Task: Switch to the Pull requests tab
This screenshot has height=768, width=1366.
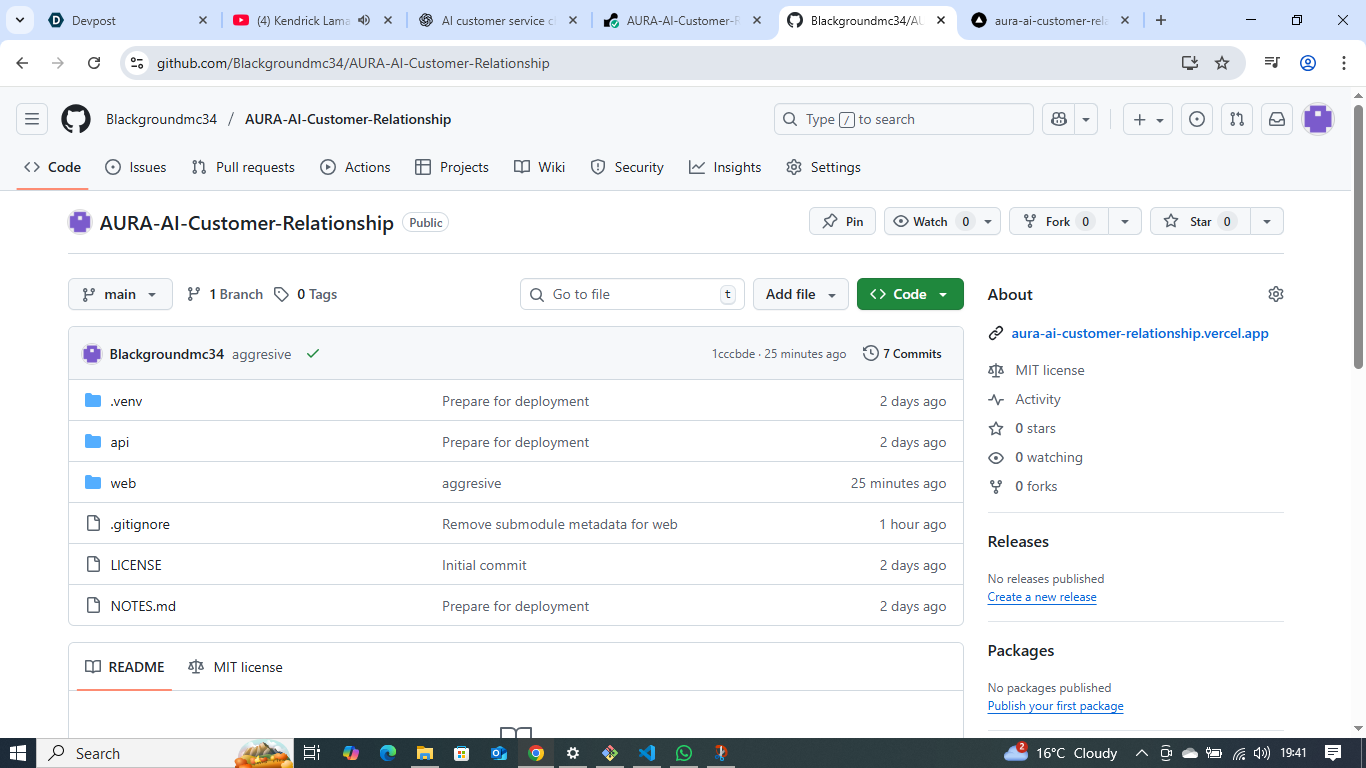Action: 243,167
